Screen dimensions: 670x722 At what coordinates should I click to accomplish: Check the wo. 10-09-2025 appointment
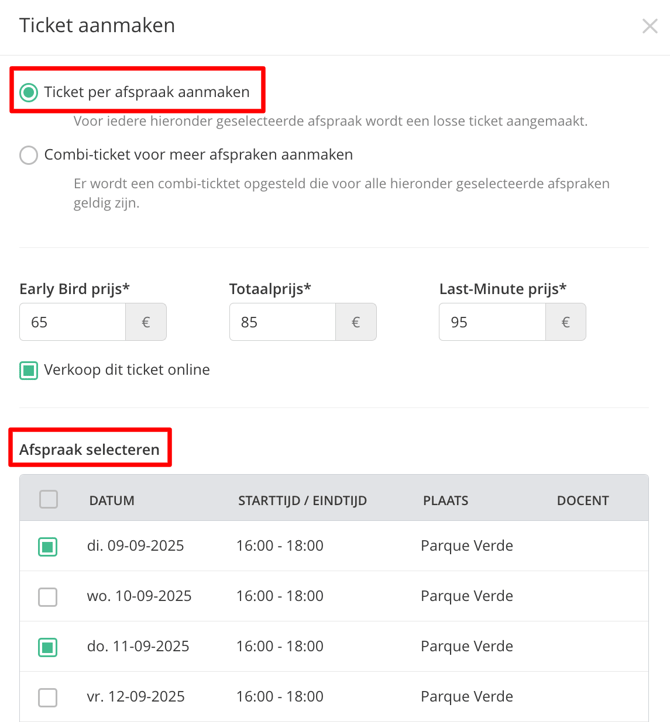pos(48,597)
